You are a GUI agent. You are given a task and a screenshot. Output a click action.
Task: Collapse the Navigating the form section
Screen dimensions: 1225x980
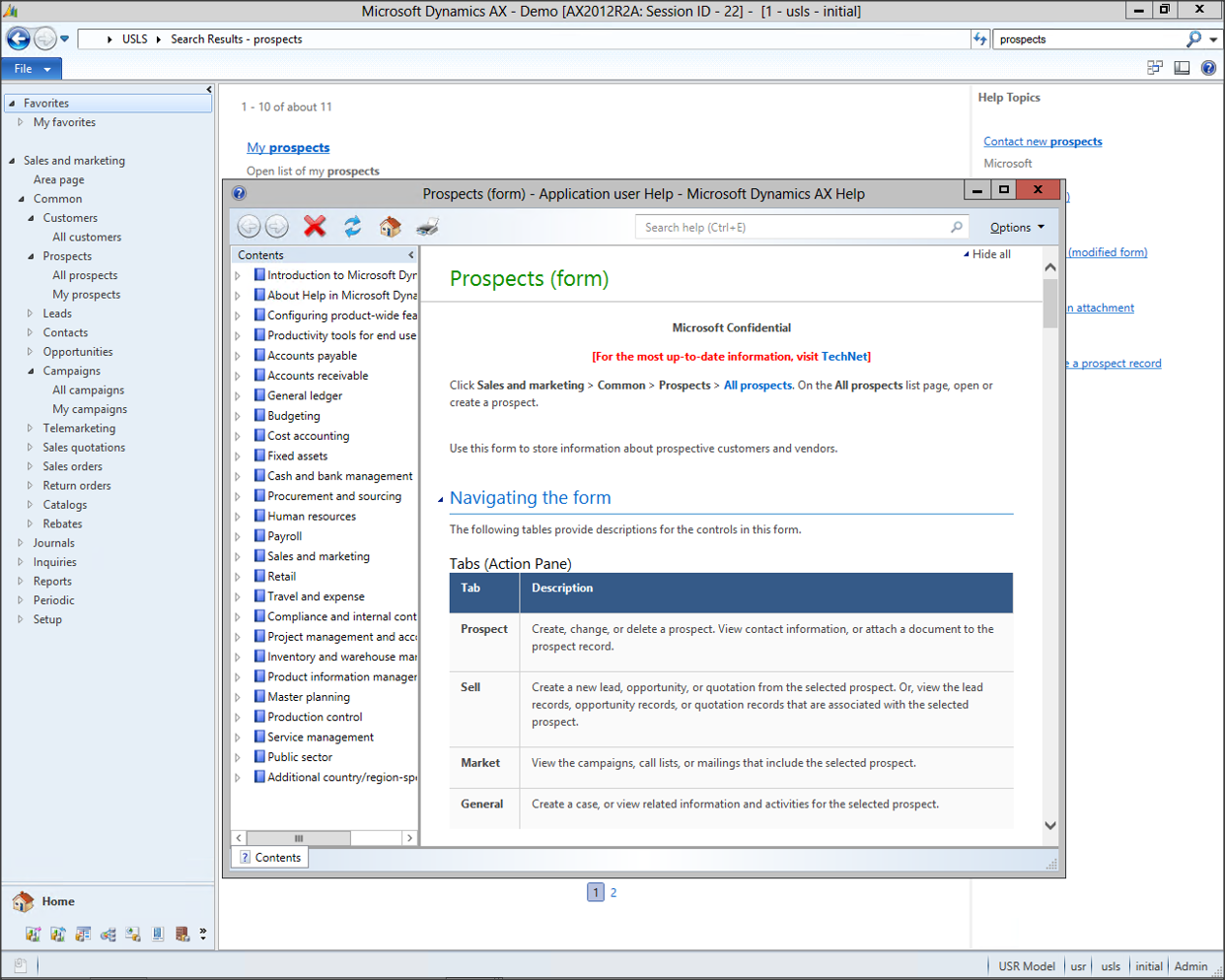[x=441, y=500]
